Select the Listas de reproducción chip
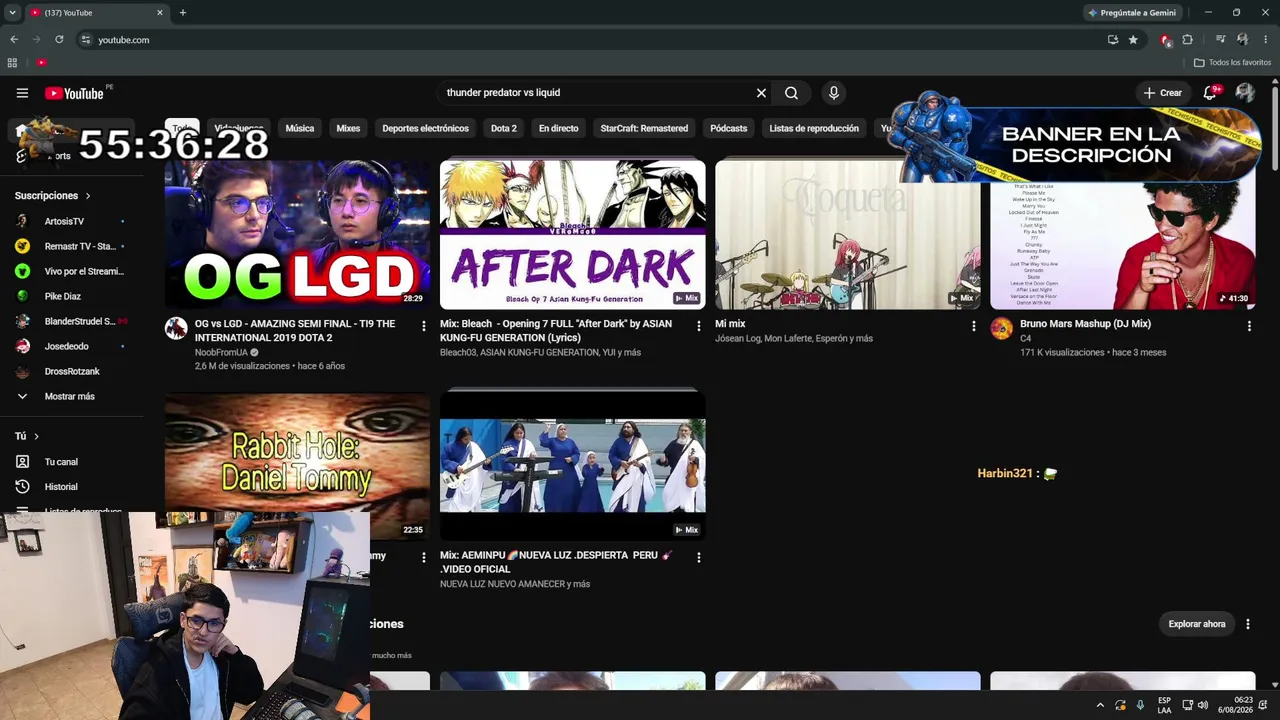This screenshot has width=1280, height=720. [814, 128]
